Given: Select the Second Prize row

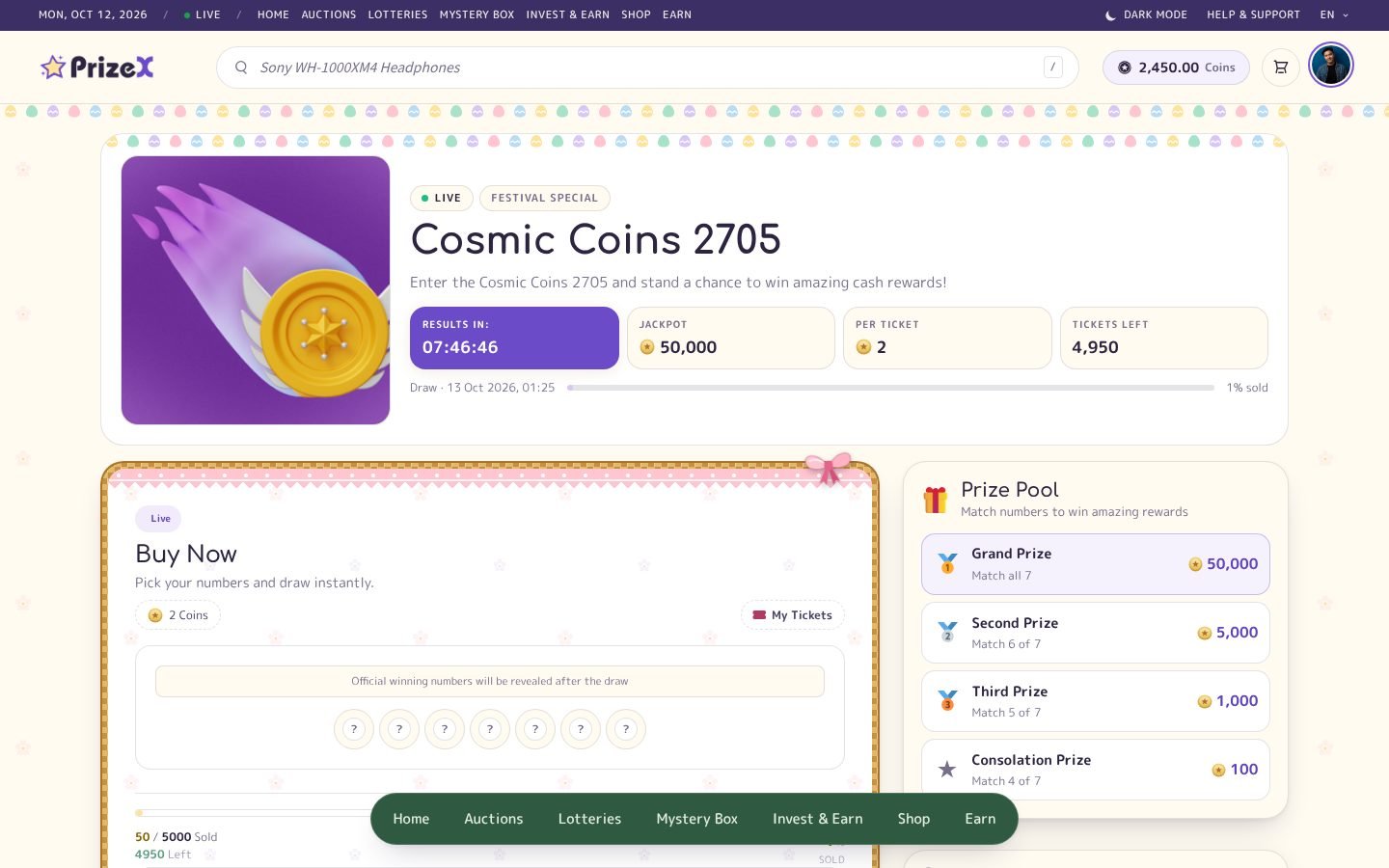Looking at the screenshot, I should (1096, 633).
